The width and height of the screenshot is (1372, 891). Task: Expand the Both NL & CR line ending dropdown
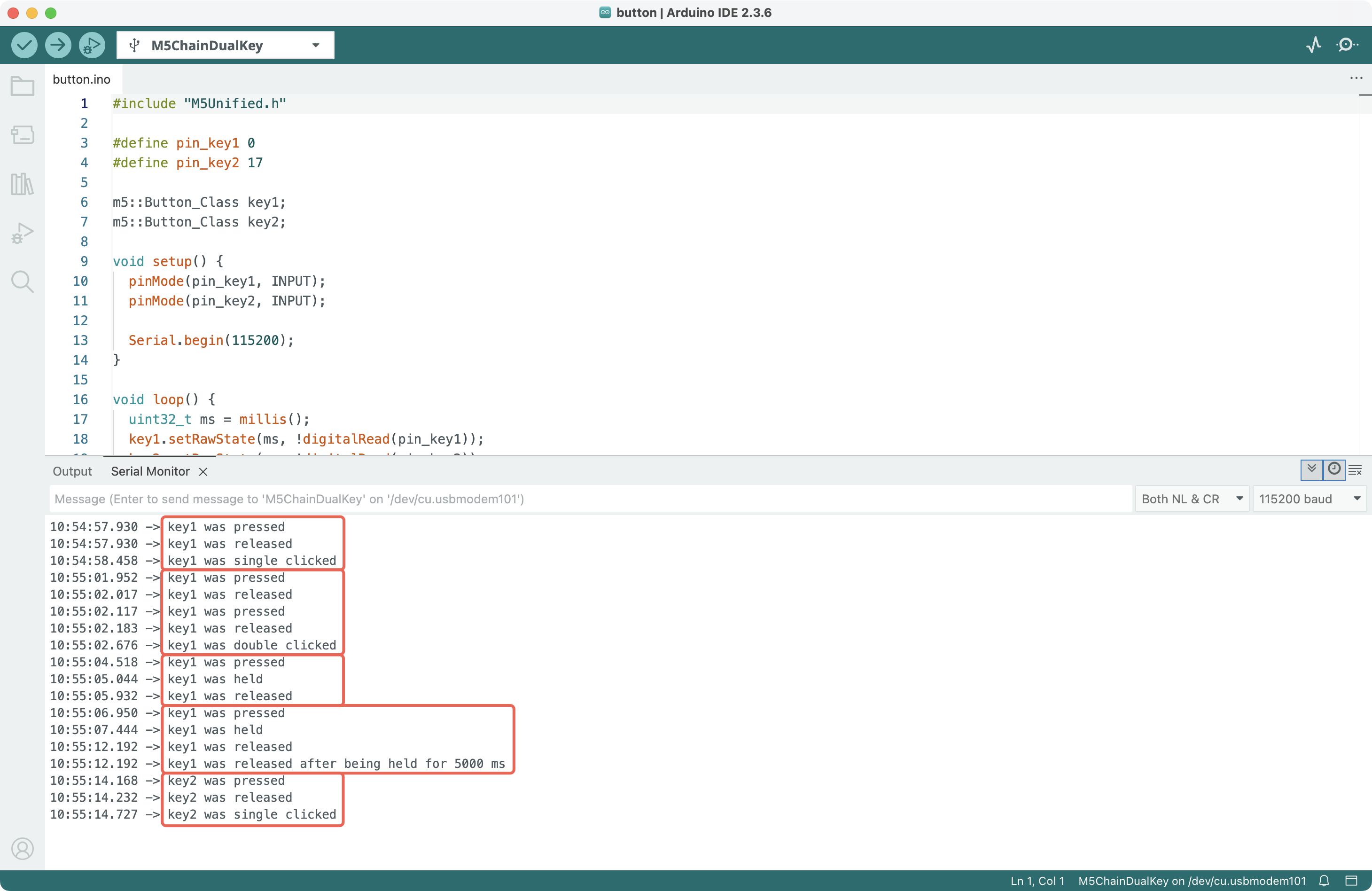coord(1191,499)
